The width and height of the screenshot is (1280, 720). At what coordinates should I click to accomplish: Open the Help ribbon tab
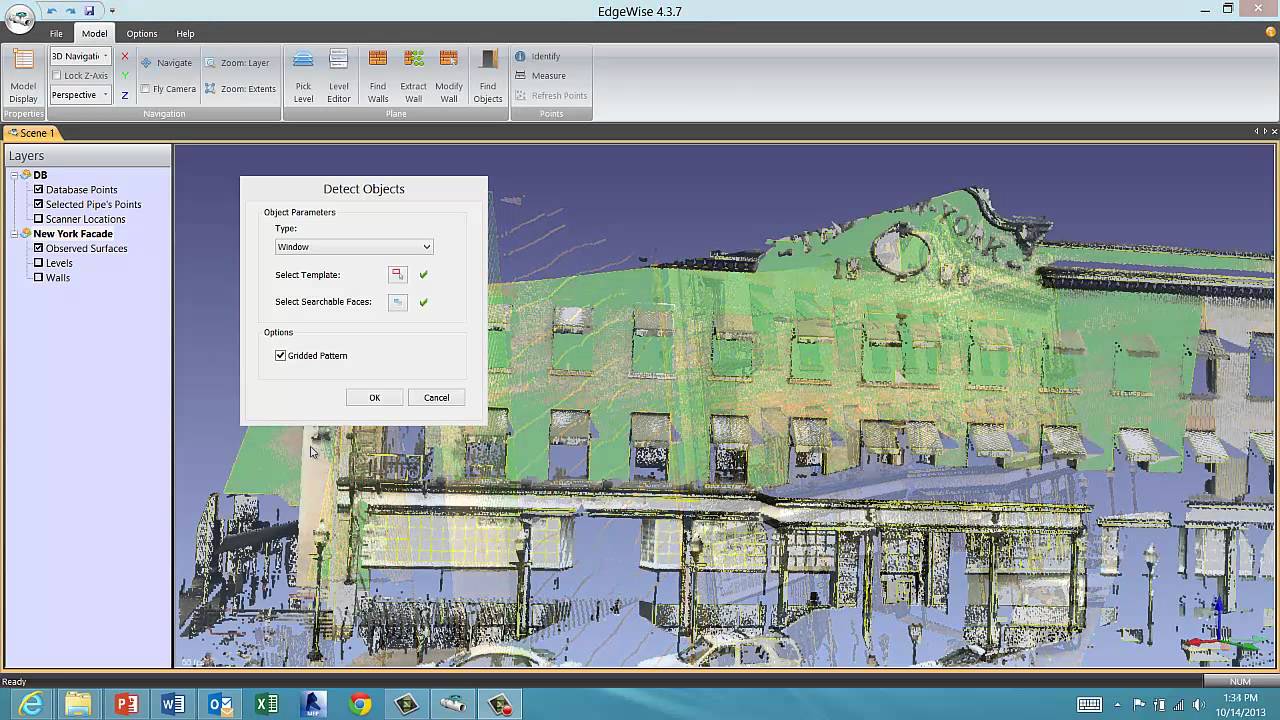(185, 33)
